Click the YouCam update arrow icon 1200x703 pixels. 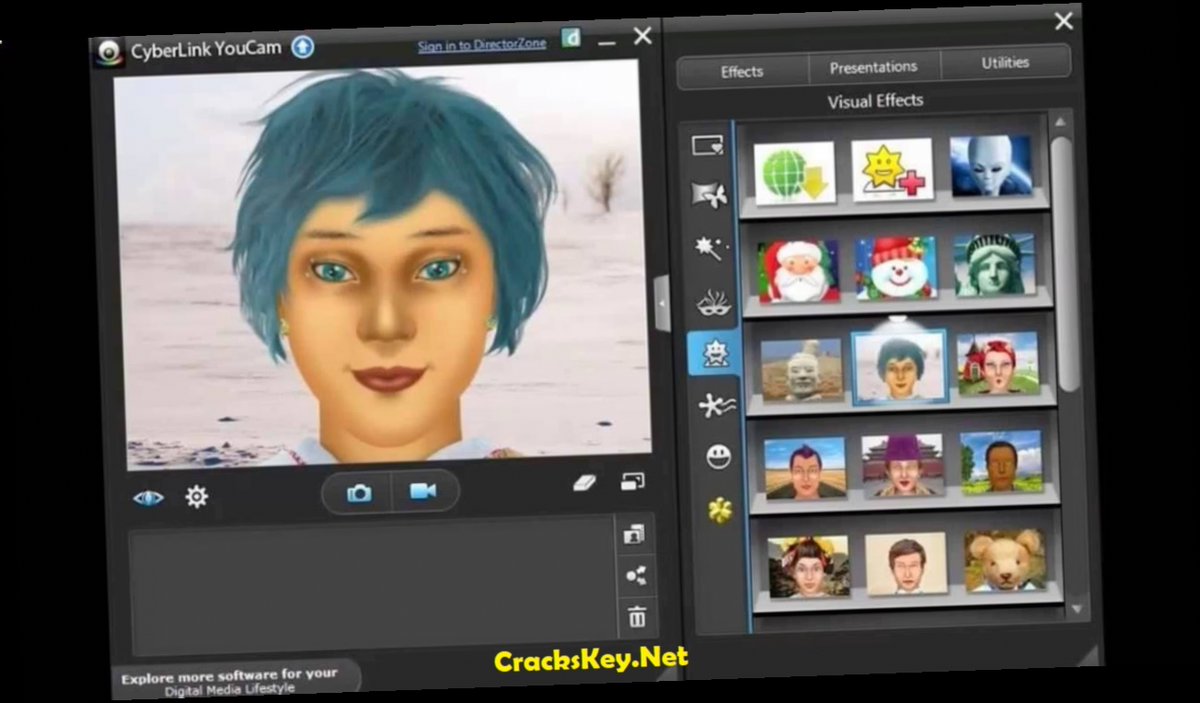tap(302, 47)
